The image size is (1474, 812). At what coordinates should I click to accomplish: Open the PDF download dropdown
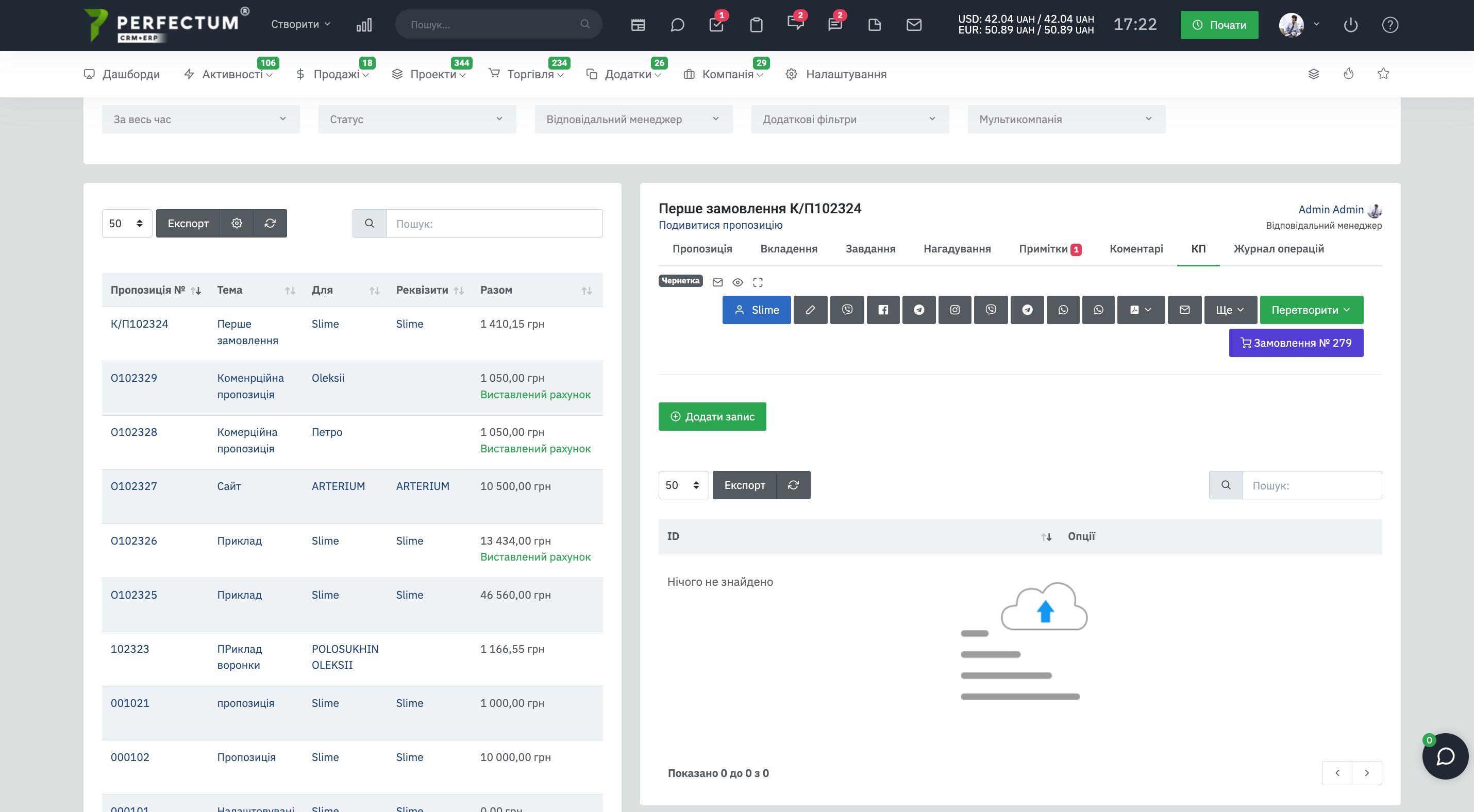pos(1141,310)
